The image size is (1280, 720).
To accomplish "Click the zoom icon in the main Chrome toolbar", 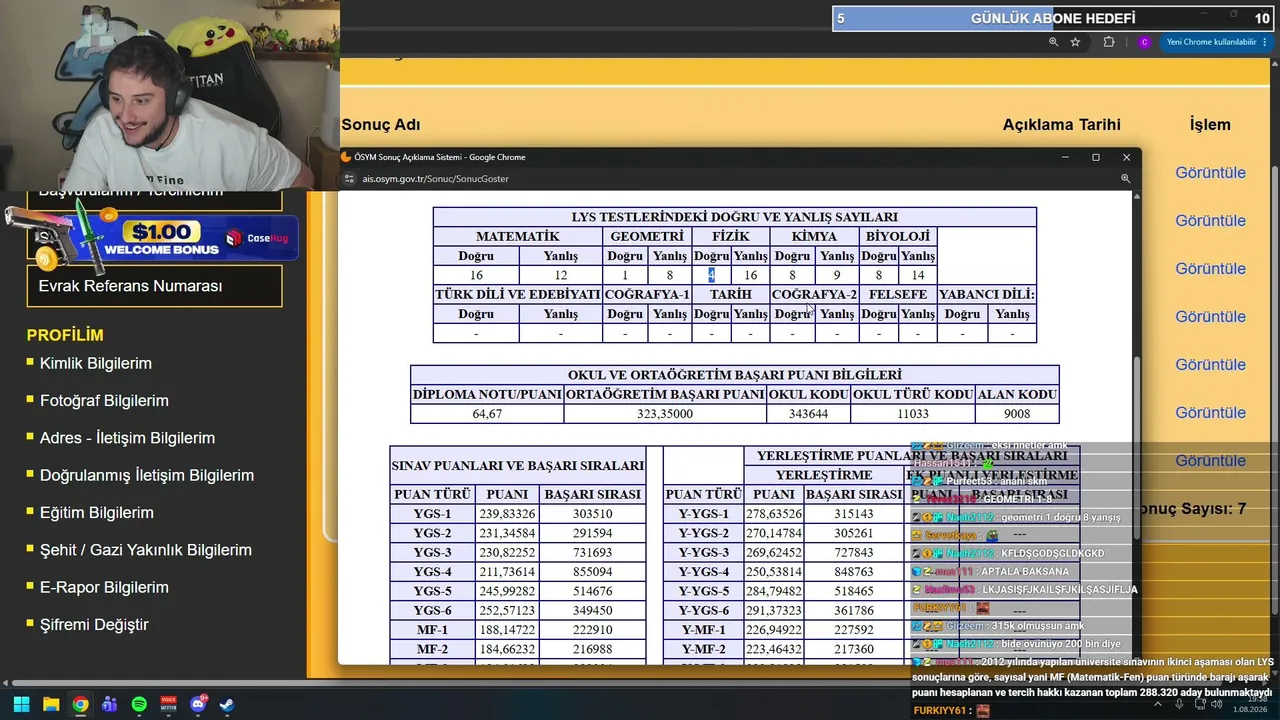I will (1053, 42).
